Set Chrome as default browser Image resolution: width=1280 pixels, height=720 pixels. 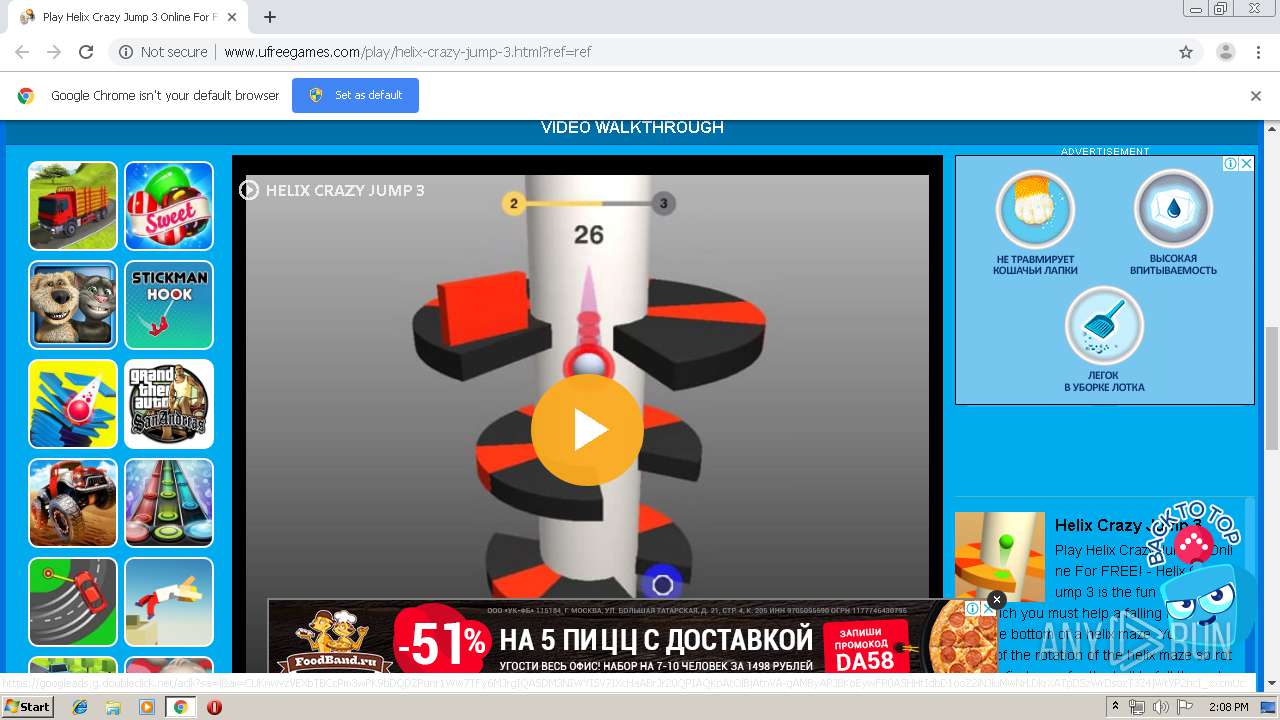click(x=355, y=95)
